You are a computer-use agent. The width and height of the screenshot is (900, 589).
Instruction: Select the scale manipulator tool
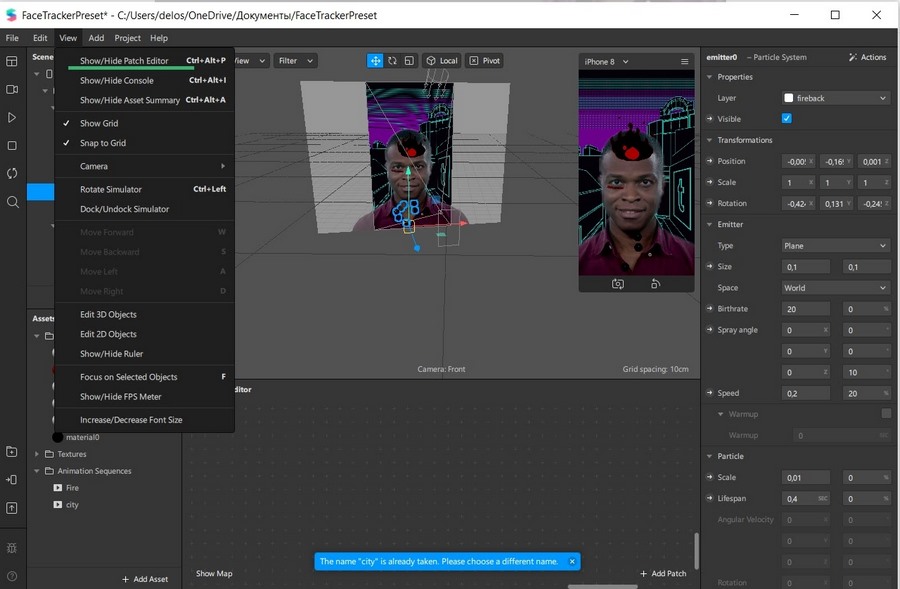tap(409, 61)
